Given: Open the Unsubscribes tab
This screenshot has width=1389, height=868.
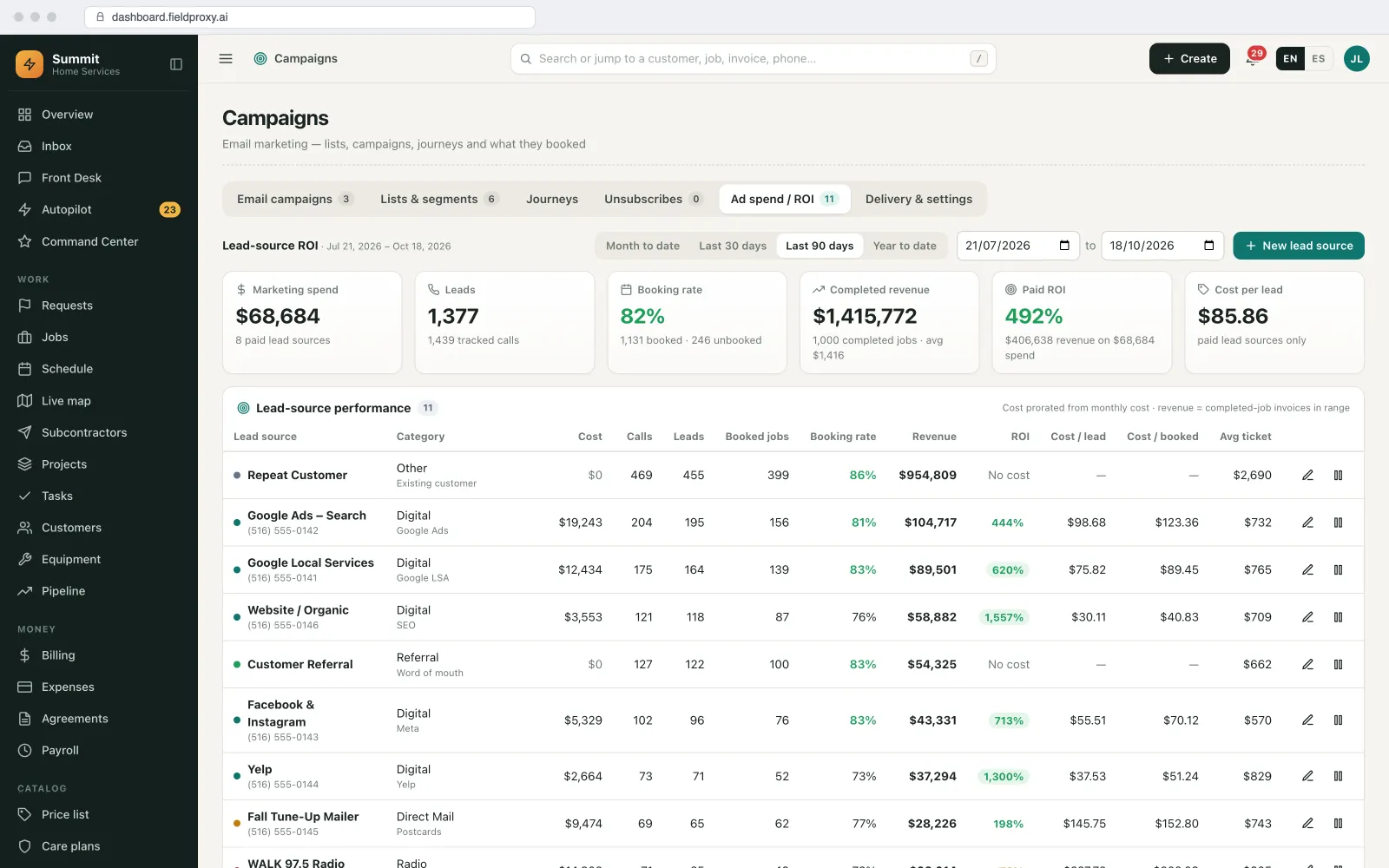Looking at the screenshot, I should click(653, 200).
